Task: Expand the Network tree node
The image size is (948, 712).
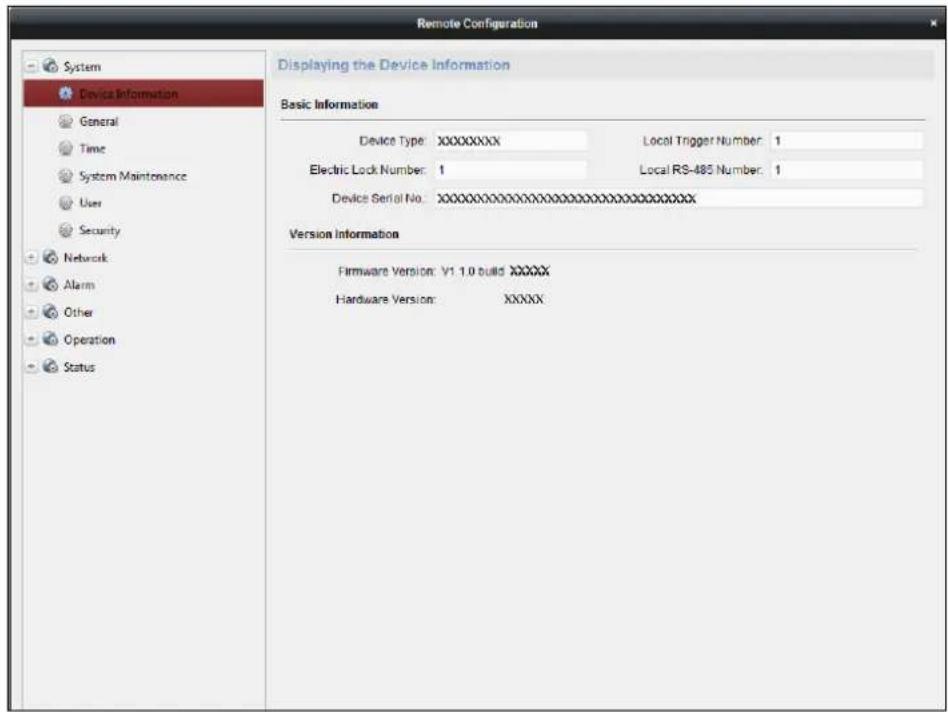Action: [31, 257]
